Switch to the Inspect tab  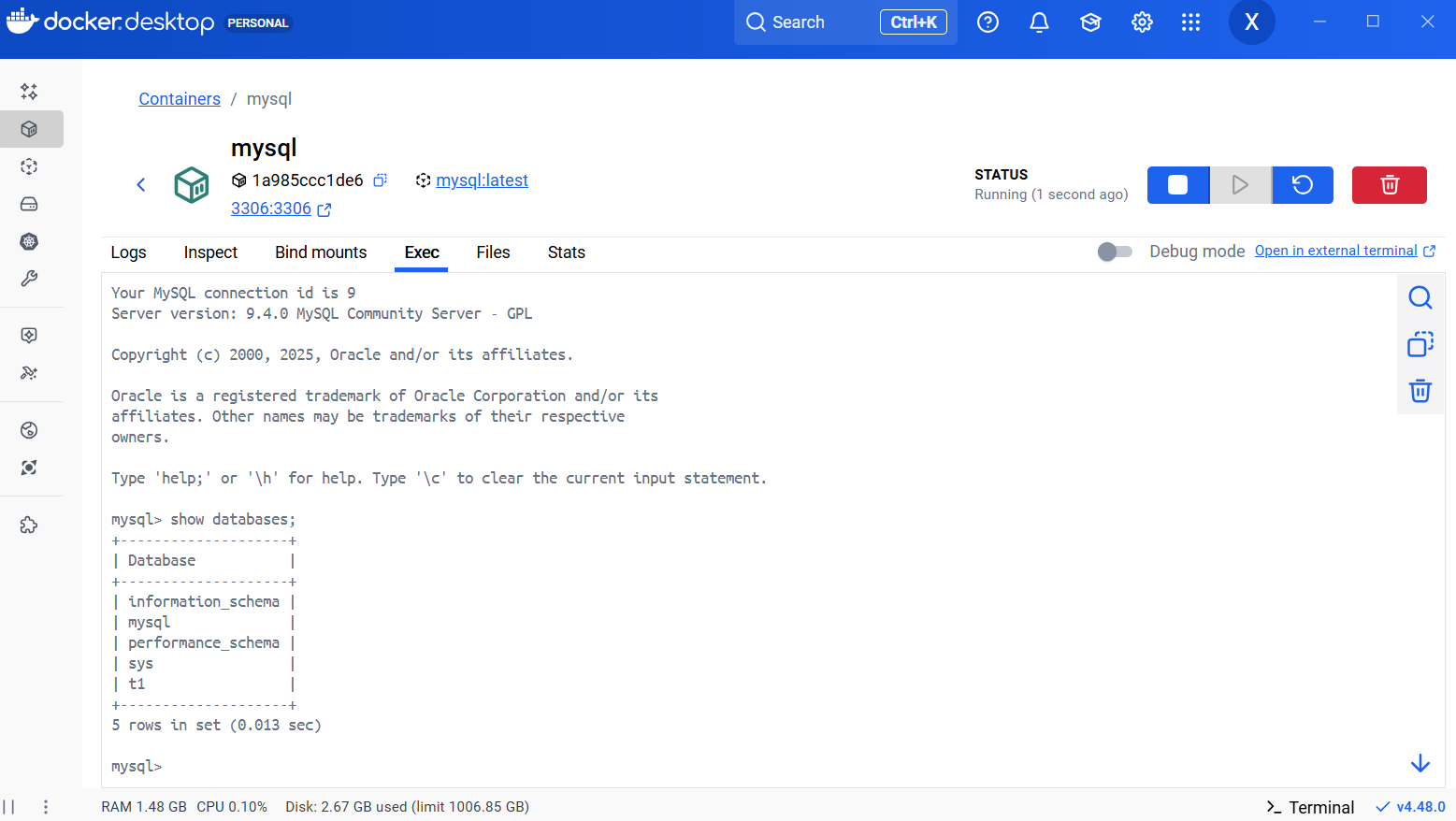tap(210, 252)
